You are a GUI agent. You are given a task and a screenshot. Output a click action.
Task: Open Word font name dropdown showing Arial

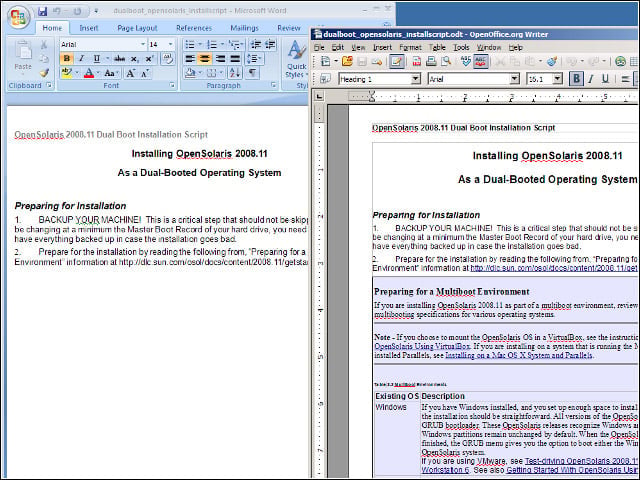(143, 44)
